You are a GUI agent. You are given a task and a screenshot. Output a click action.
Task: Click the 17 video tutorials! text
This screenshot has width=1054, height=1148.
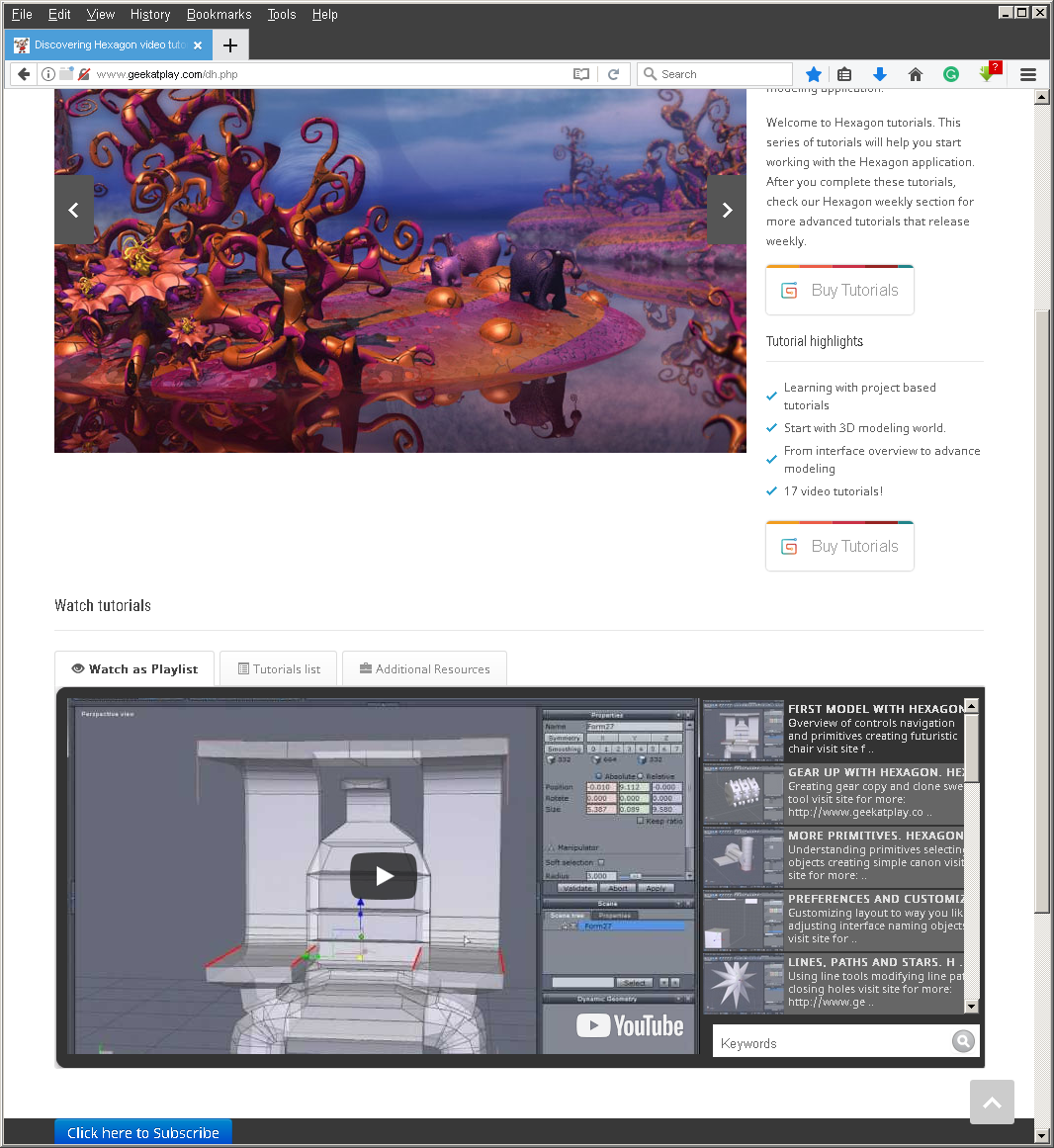pos(834,491)
